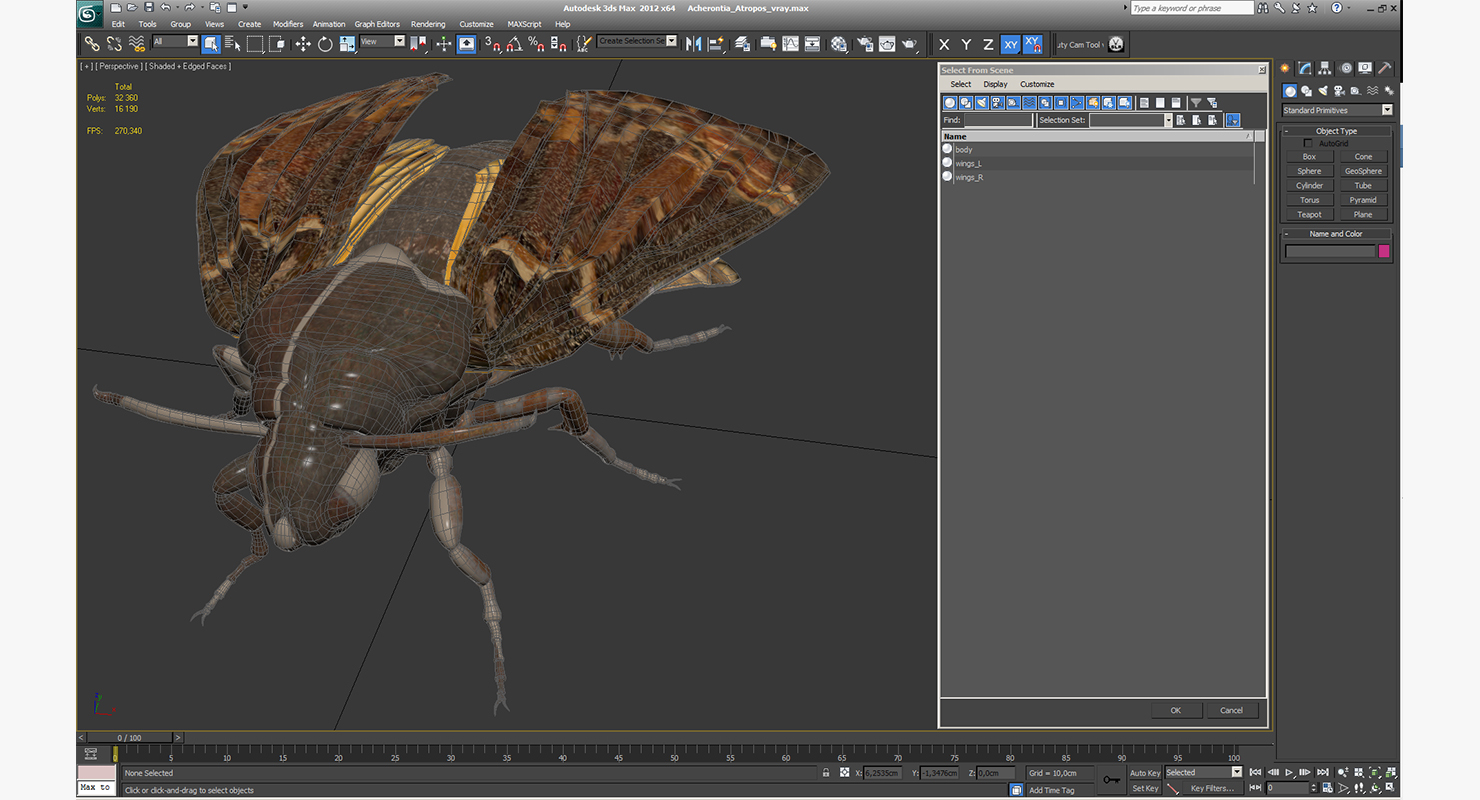Click the Render Production teapot icon
This screenshot has width=1480, height=800.
pos(909,44)
